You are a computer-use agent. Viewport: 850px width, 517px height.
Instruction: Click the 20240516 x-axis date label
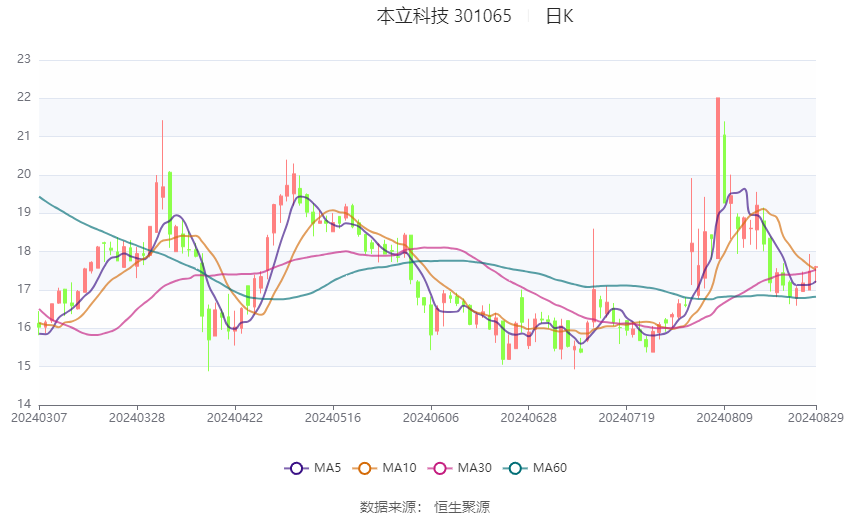[333, 418]
